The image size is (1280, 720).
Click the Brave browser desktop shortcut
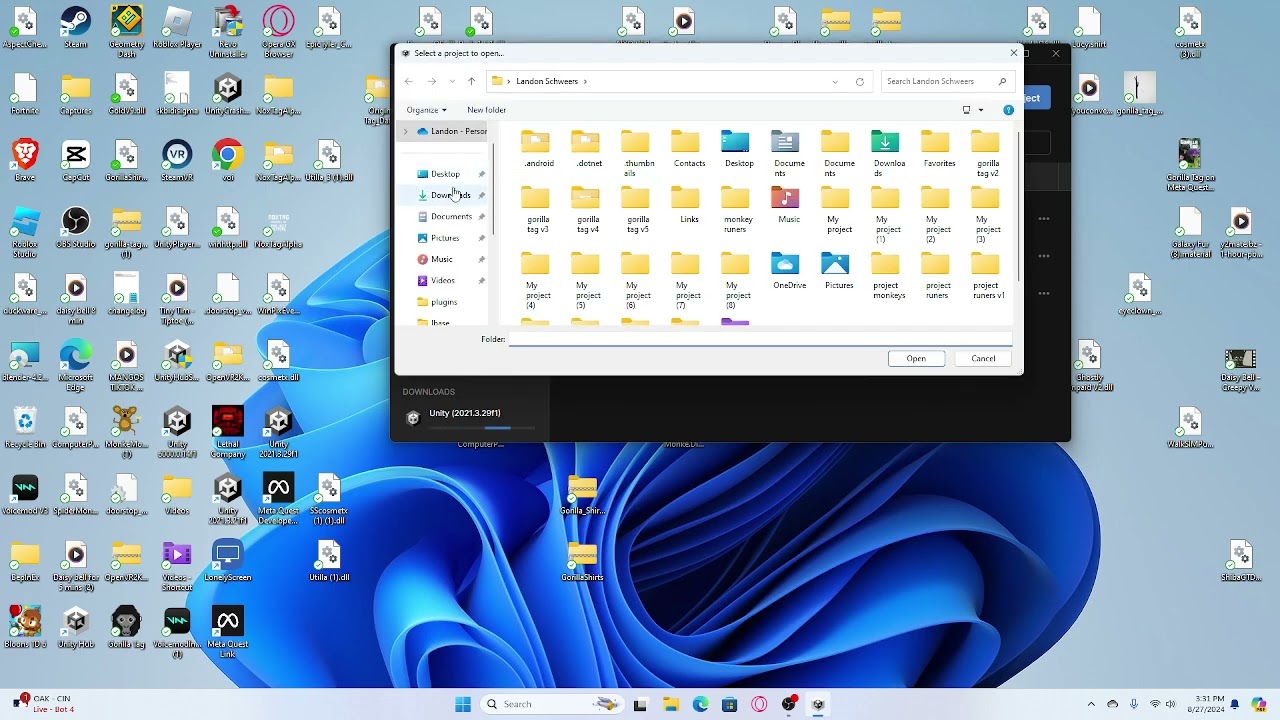click(24, 161)
